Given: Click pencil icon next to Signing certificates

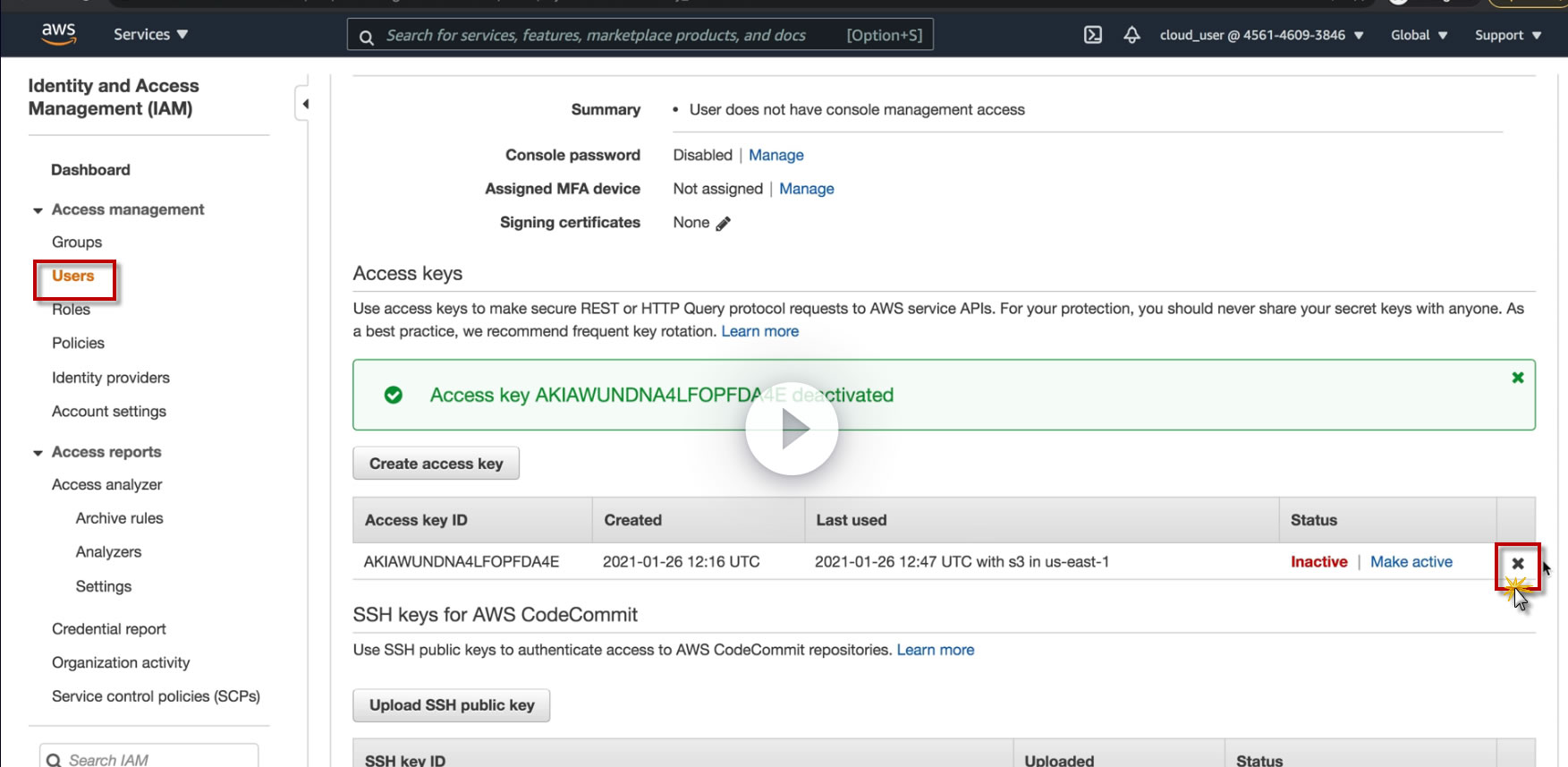Looking at the screenshot, I should pyautogui.click(x=723, y=224).
